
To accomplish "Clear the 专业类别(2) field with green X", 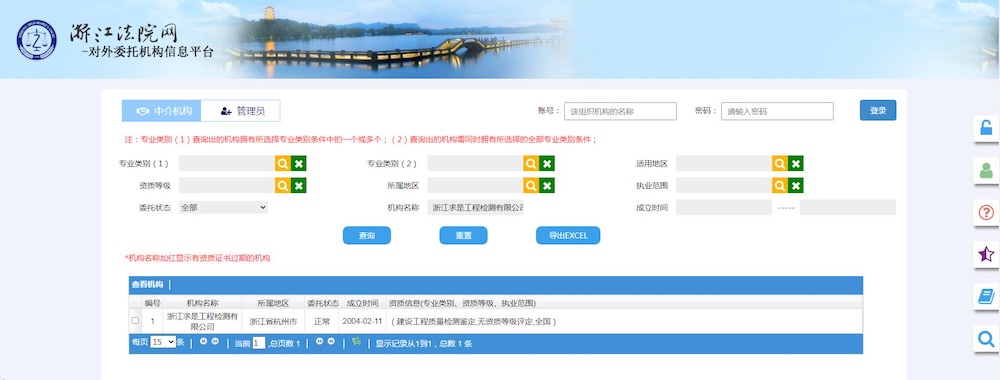I will click(x=547, y=164).
